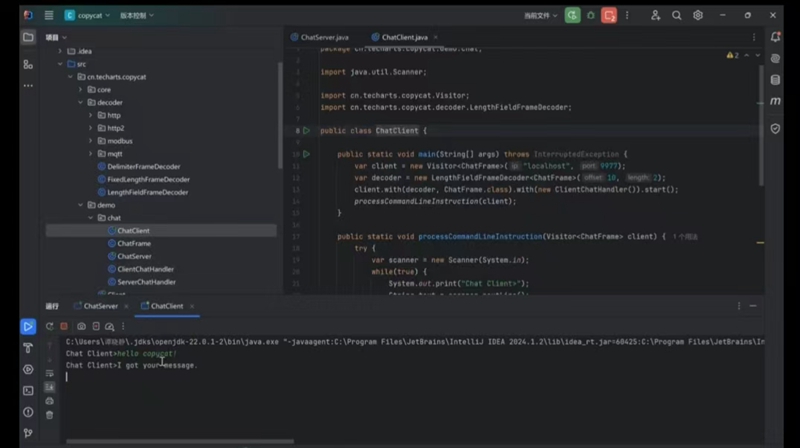The image size is (800, 448).
Task: Collapse the src folder
Action: tap(60, 64)
